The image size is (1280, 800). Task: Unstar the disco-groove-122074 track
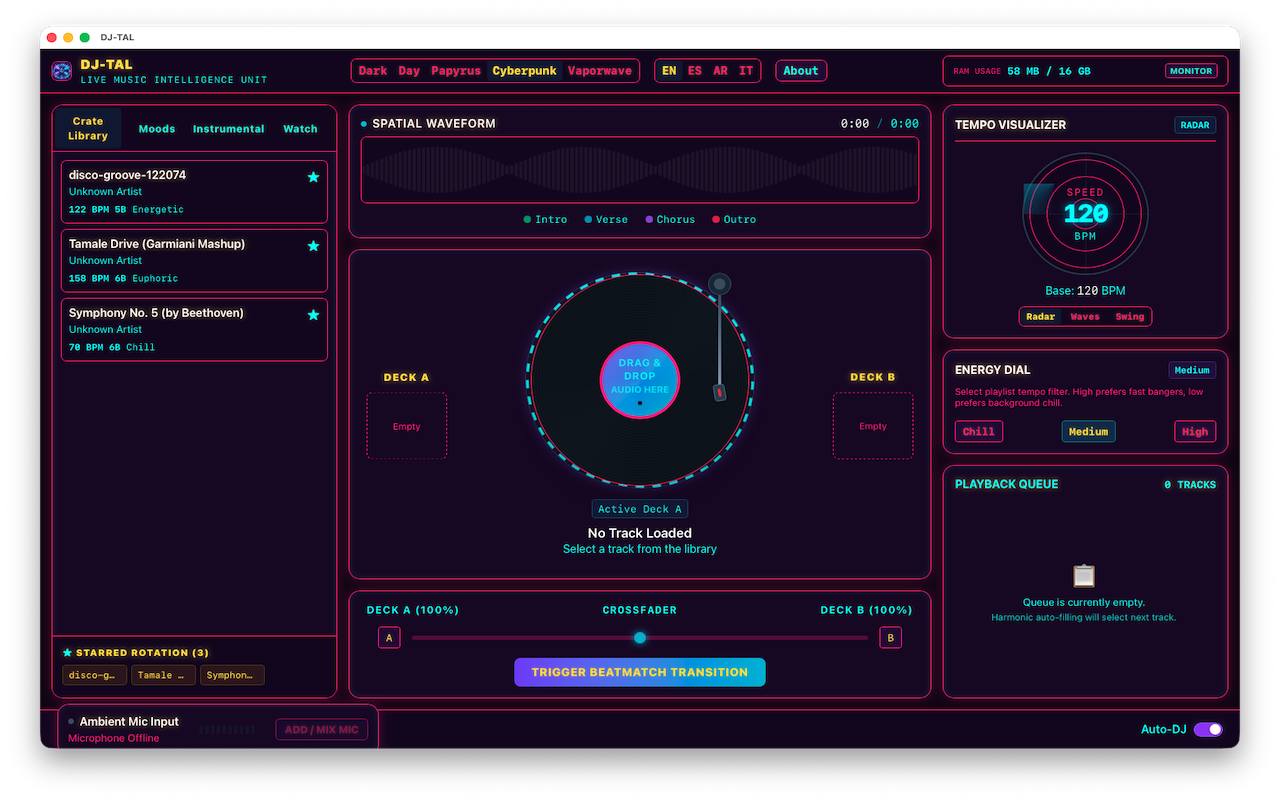pyautogui.click(x=313, y=177)
